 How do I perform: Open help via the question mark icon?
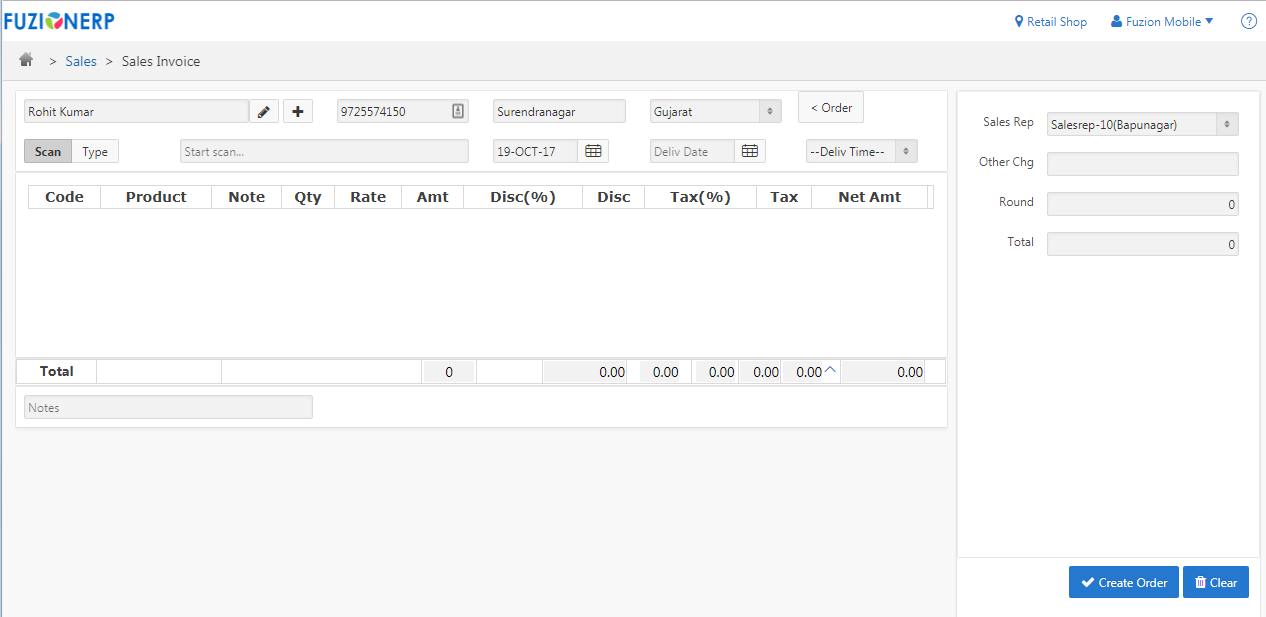[1248, 20]
